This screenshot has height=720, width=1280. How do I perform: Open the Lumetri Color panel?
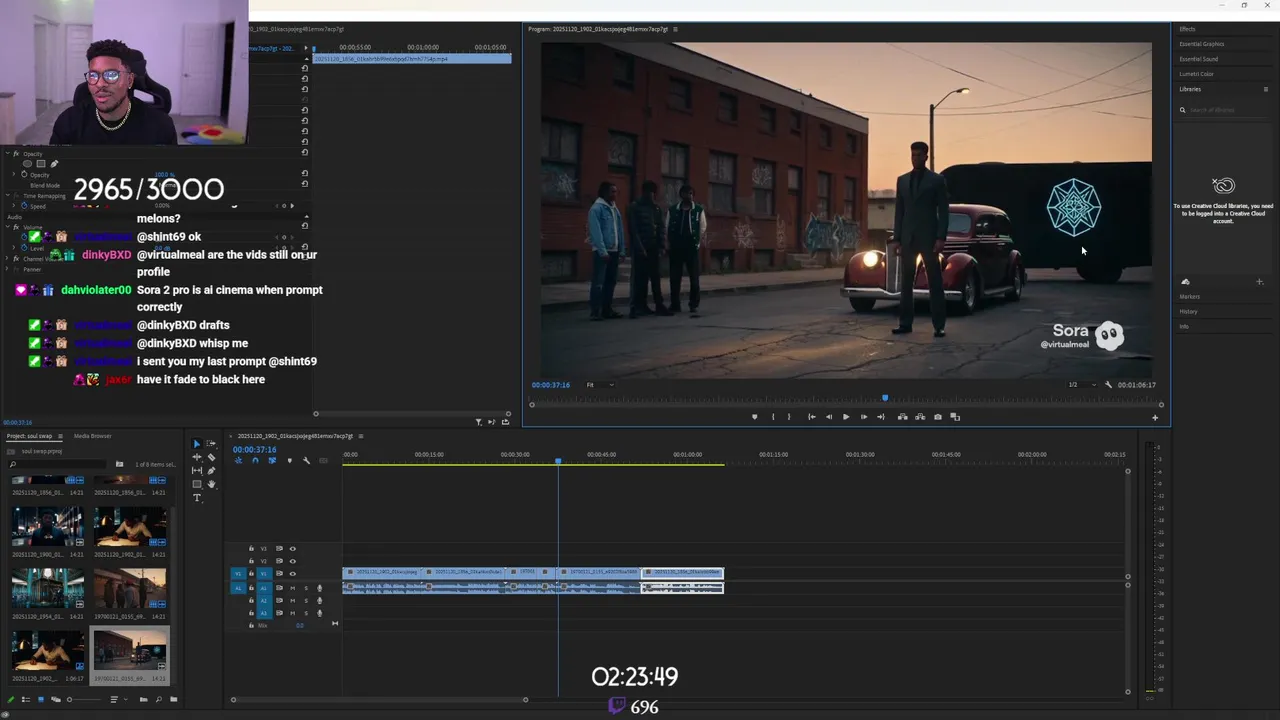coord(1196,74)
